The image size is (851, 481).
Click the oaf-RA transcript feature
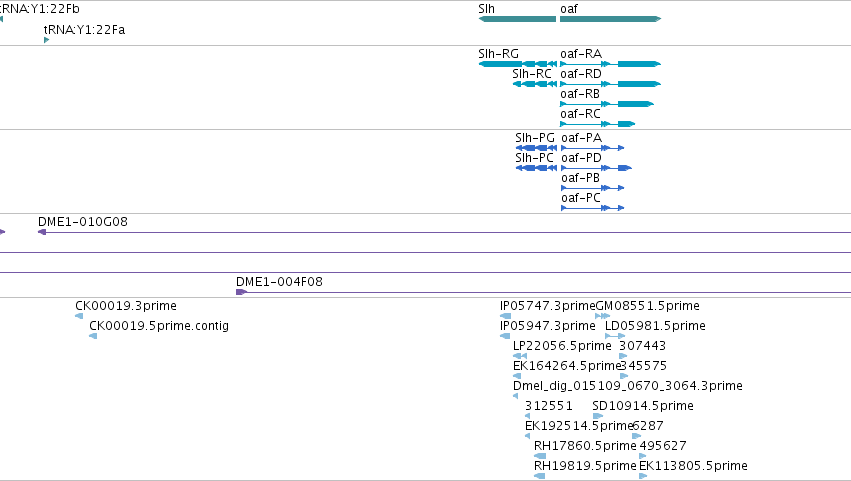611,64
